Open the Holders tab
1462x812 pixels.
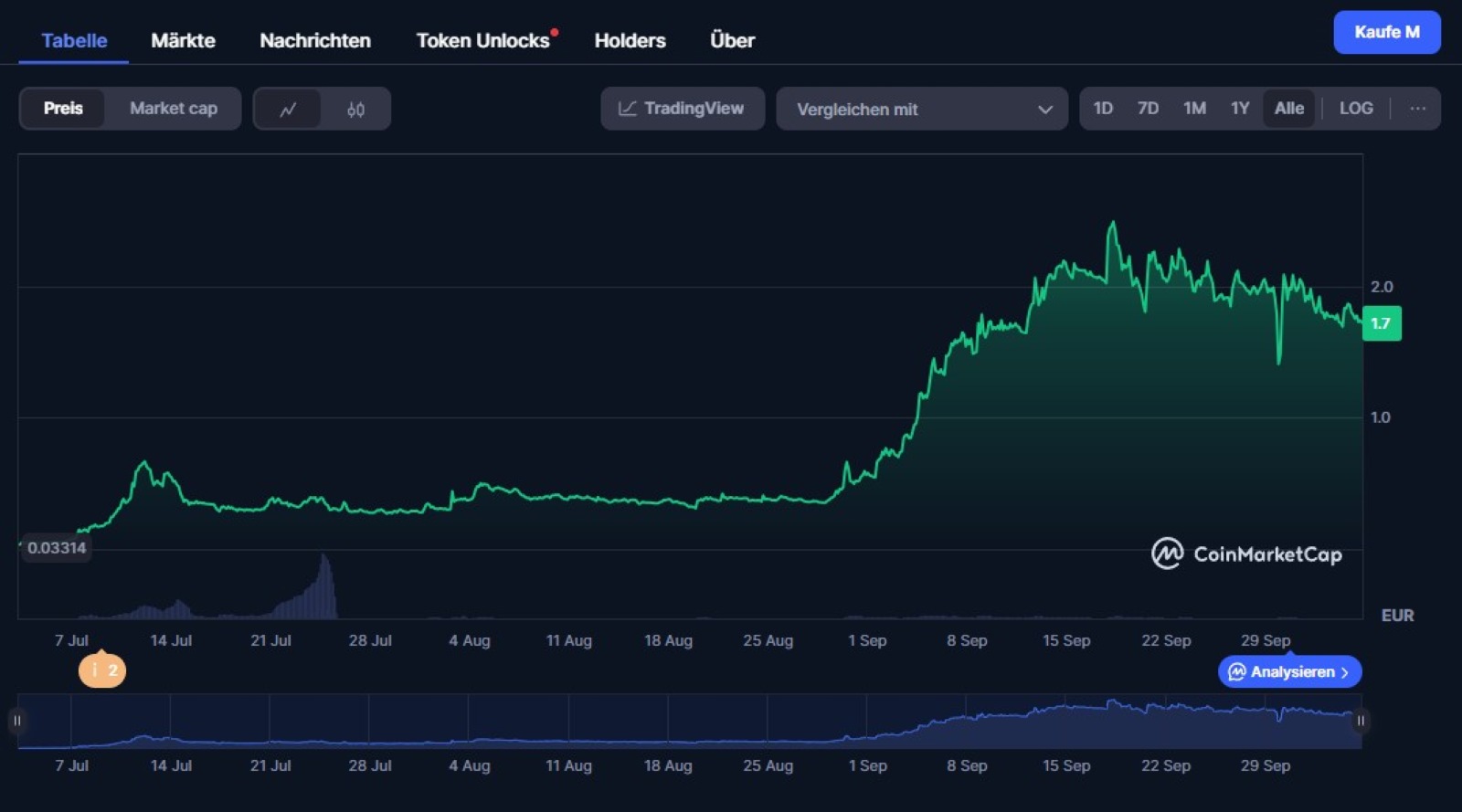(630, 40)
